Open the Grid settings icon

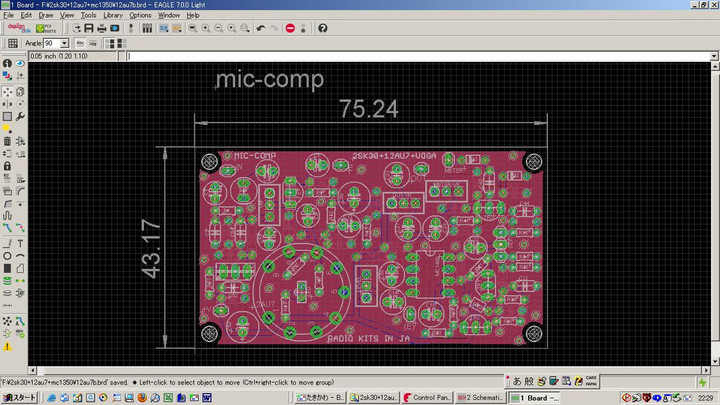tap(13, 43)
